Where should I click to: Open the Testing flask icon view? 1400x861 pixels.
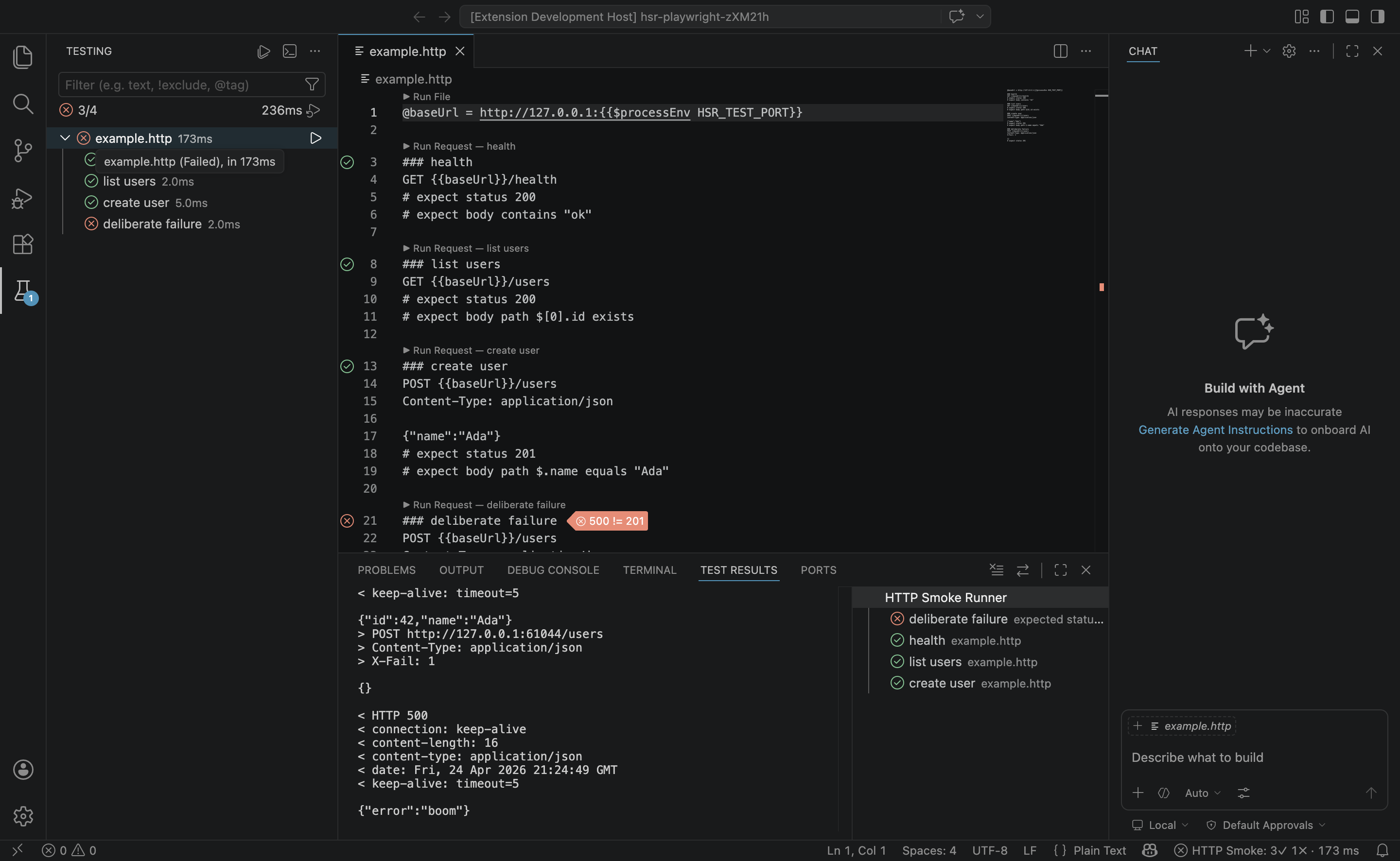click(23, 291)
